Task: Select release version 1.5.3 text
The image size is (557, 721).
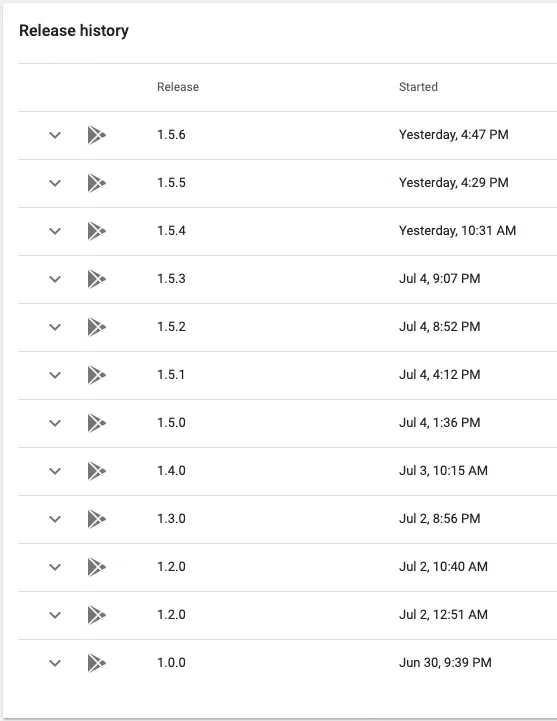Action: (x=171, y=279)
